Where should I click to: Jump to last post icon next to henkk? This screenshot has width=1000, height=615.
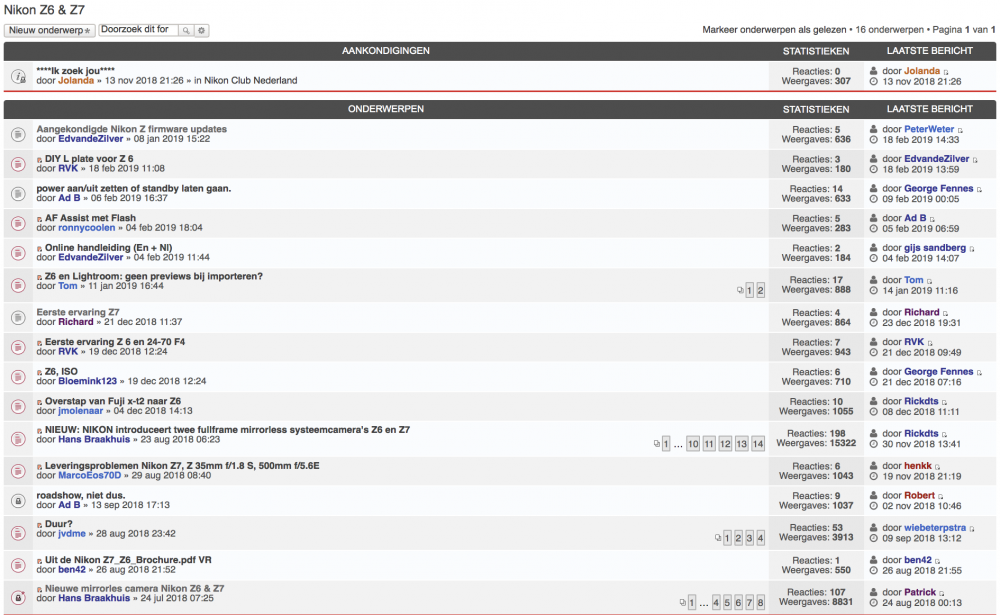point(938,467)
